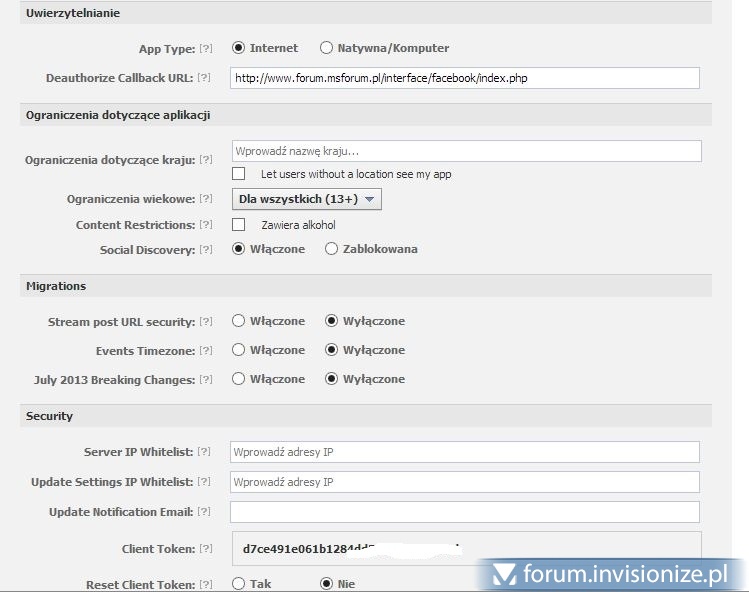Click help [?] beside Deauthorize Callback URL
Image resolution: width=749 pixels, height=592 pixels.
coord(206,78)
